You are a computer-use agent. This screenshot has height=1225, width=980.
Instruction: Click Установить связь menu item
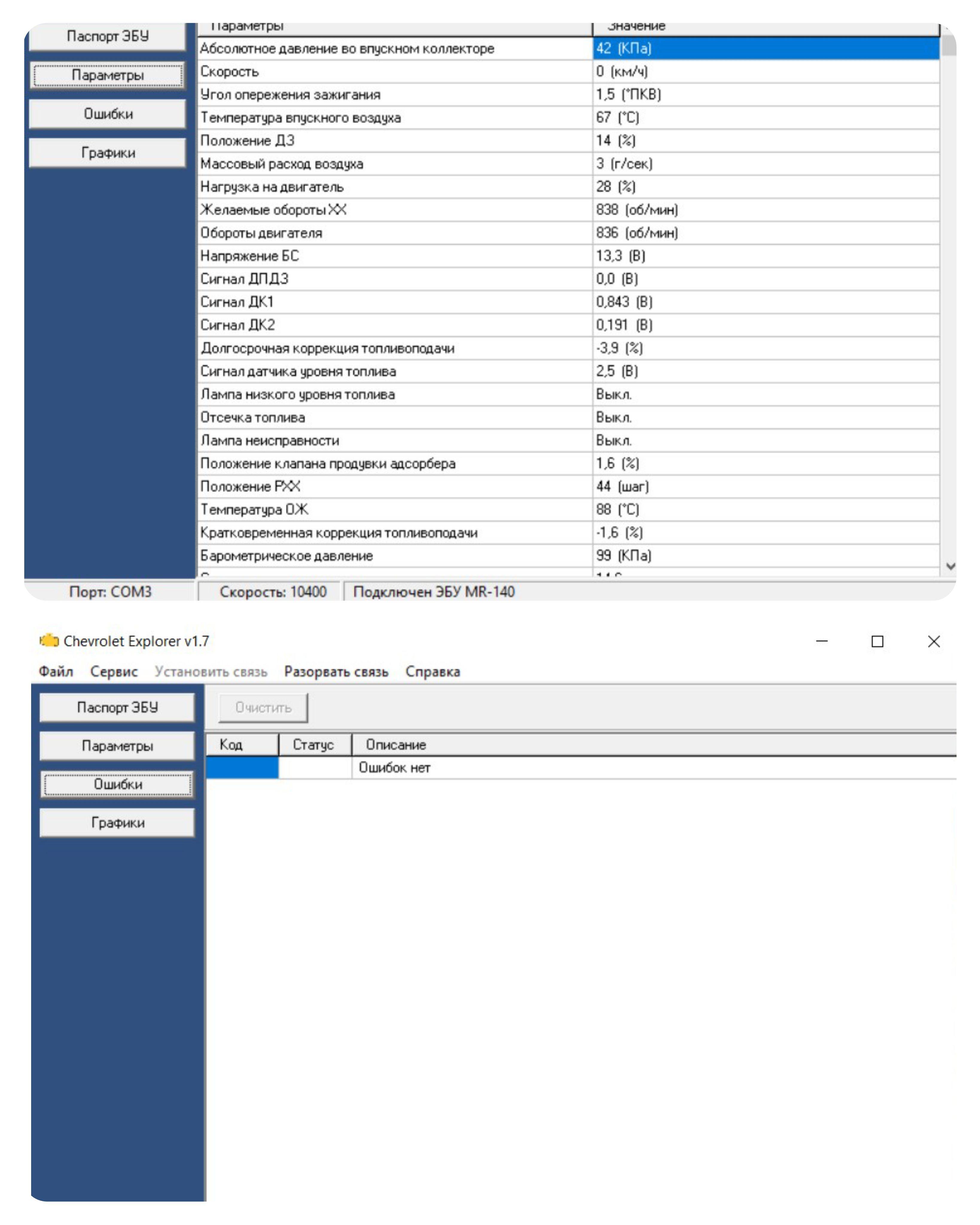pyautogui.click(x=211, y=672)
